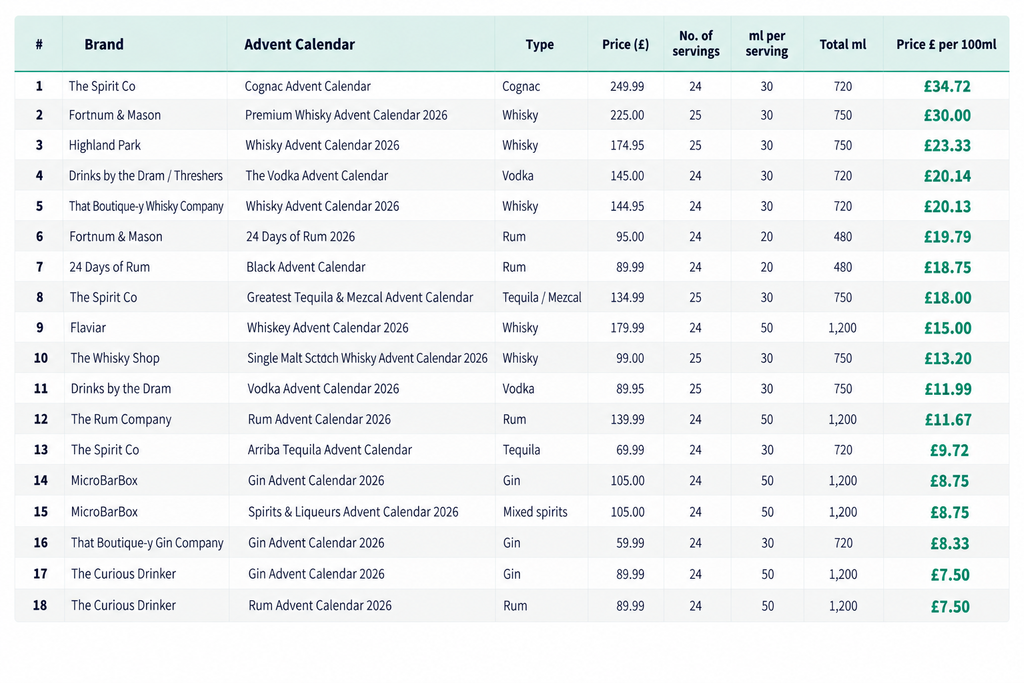Image resolution: width=1024 pixels, height=683 pixels.
Task: Click the £11.99 price per 100ml value
Action: click(948, 389)
